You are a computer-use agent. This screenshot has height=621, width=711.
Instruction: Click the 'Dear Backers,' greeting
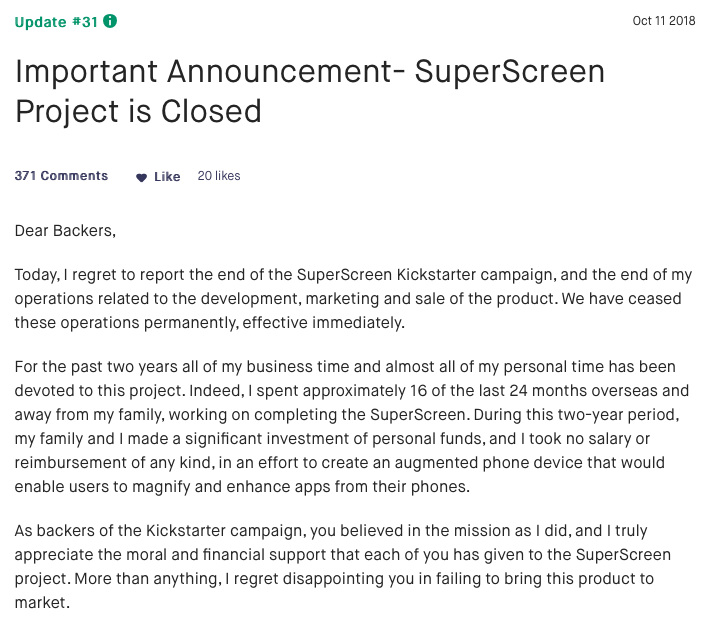[x=65, y=231]
